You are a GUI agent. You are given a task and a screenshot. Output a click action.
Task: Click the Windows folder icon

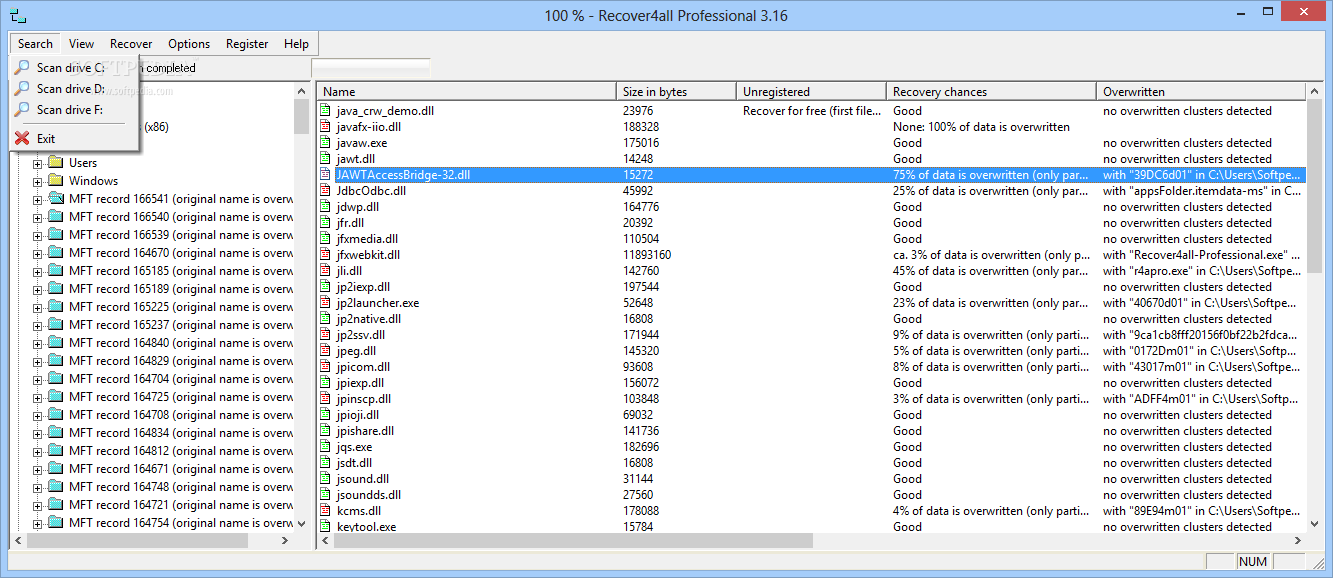pos(56,181)
